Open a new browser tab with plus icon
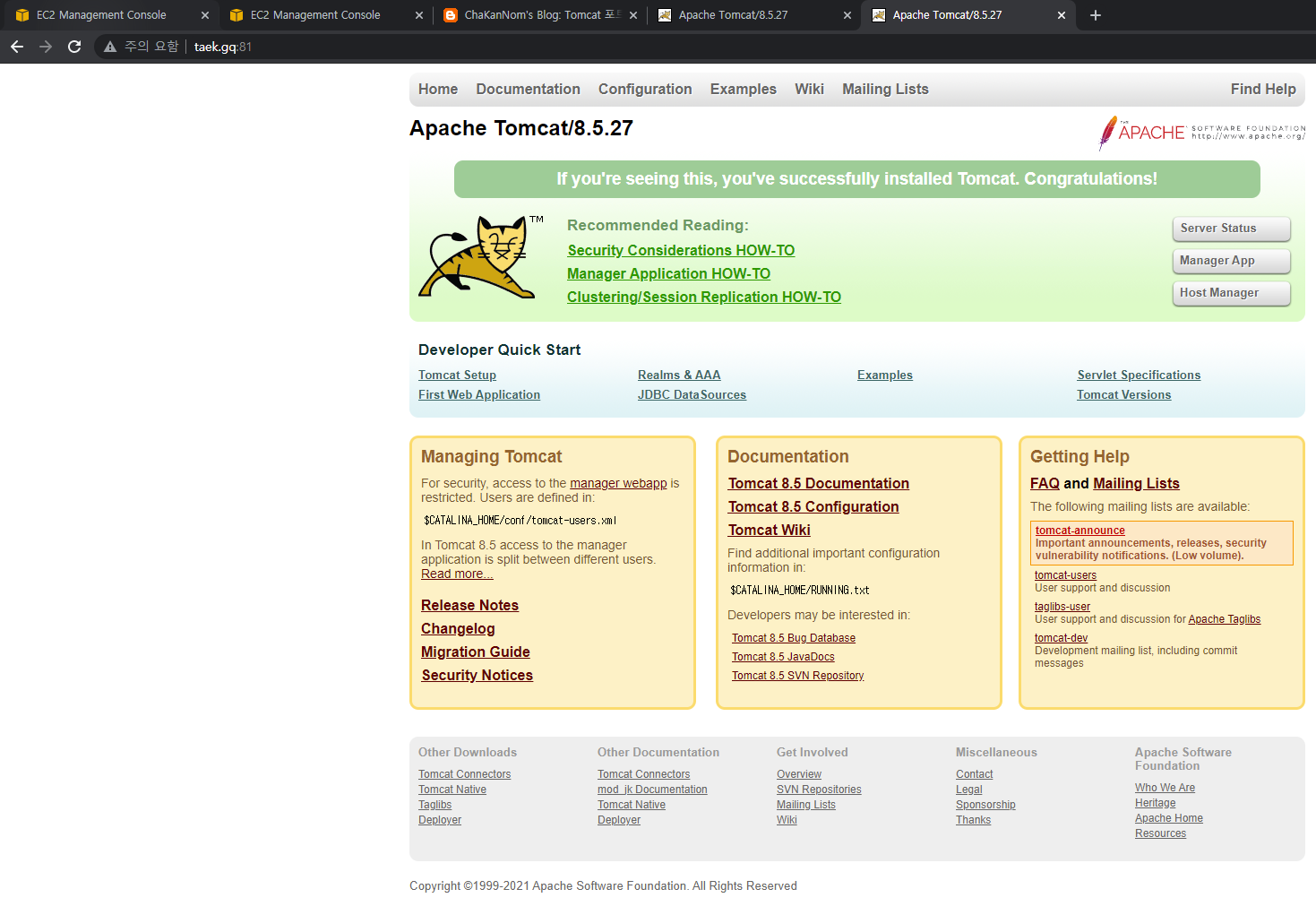 1095,15
